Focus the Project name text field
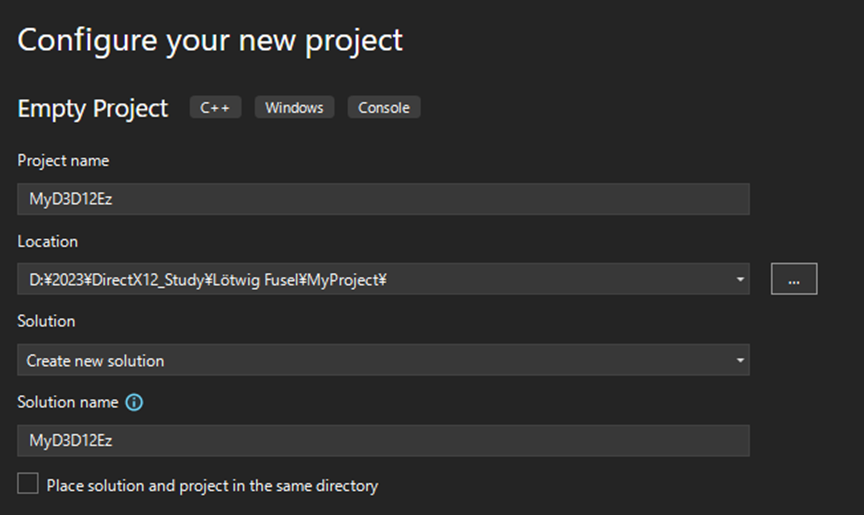Viewport: 864px width, 515px height. click(383, 199)
